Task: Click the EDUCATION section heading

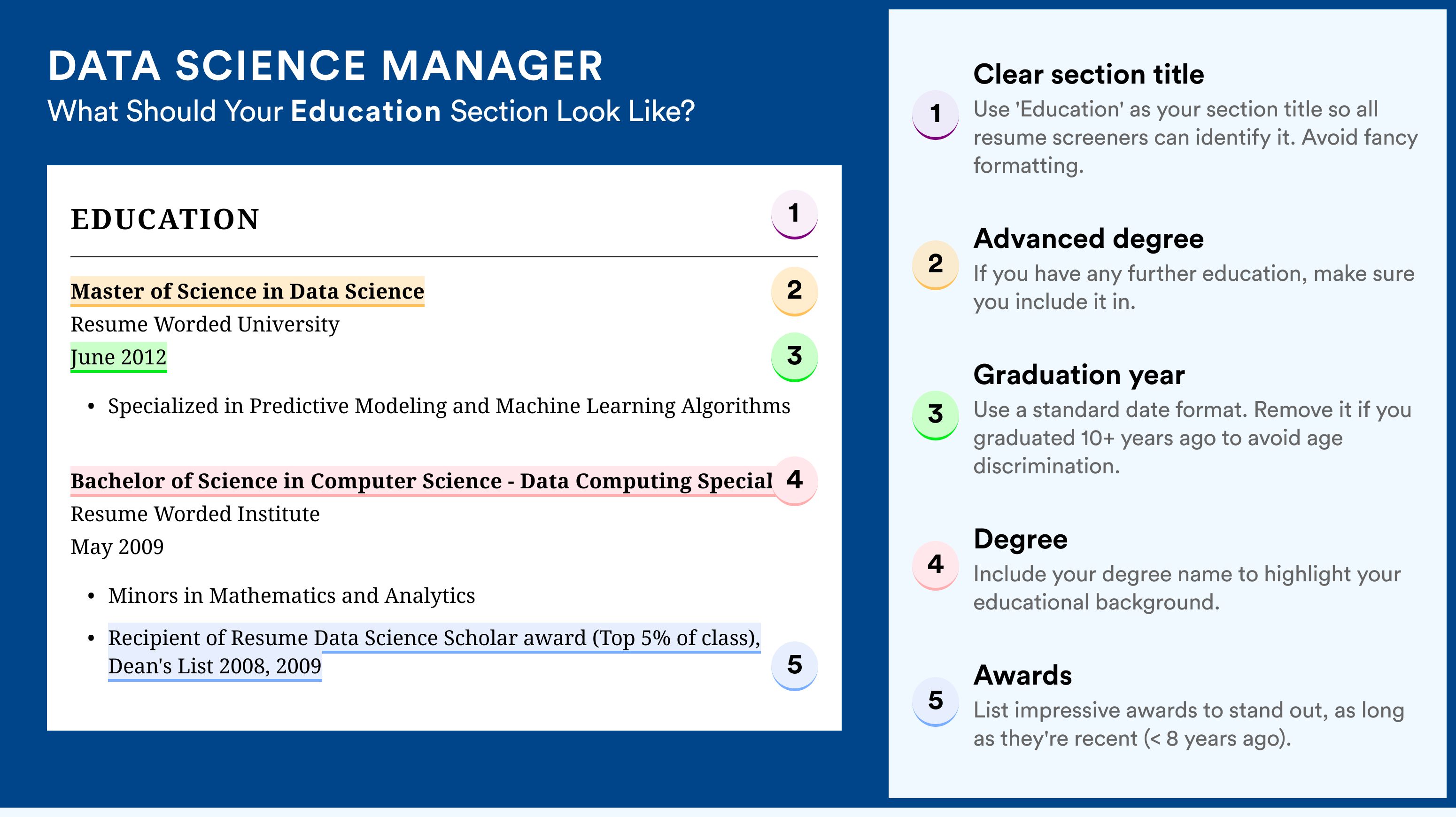Action: coord(165,219)
